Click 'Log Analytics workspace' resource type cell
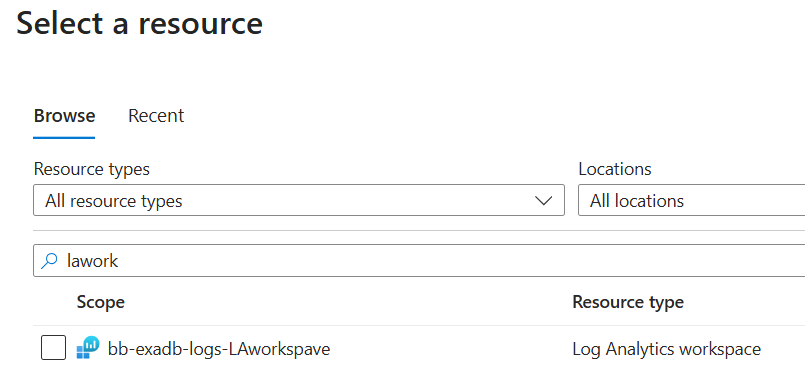805x367 pixels. [666, 349]
